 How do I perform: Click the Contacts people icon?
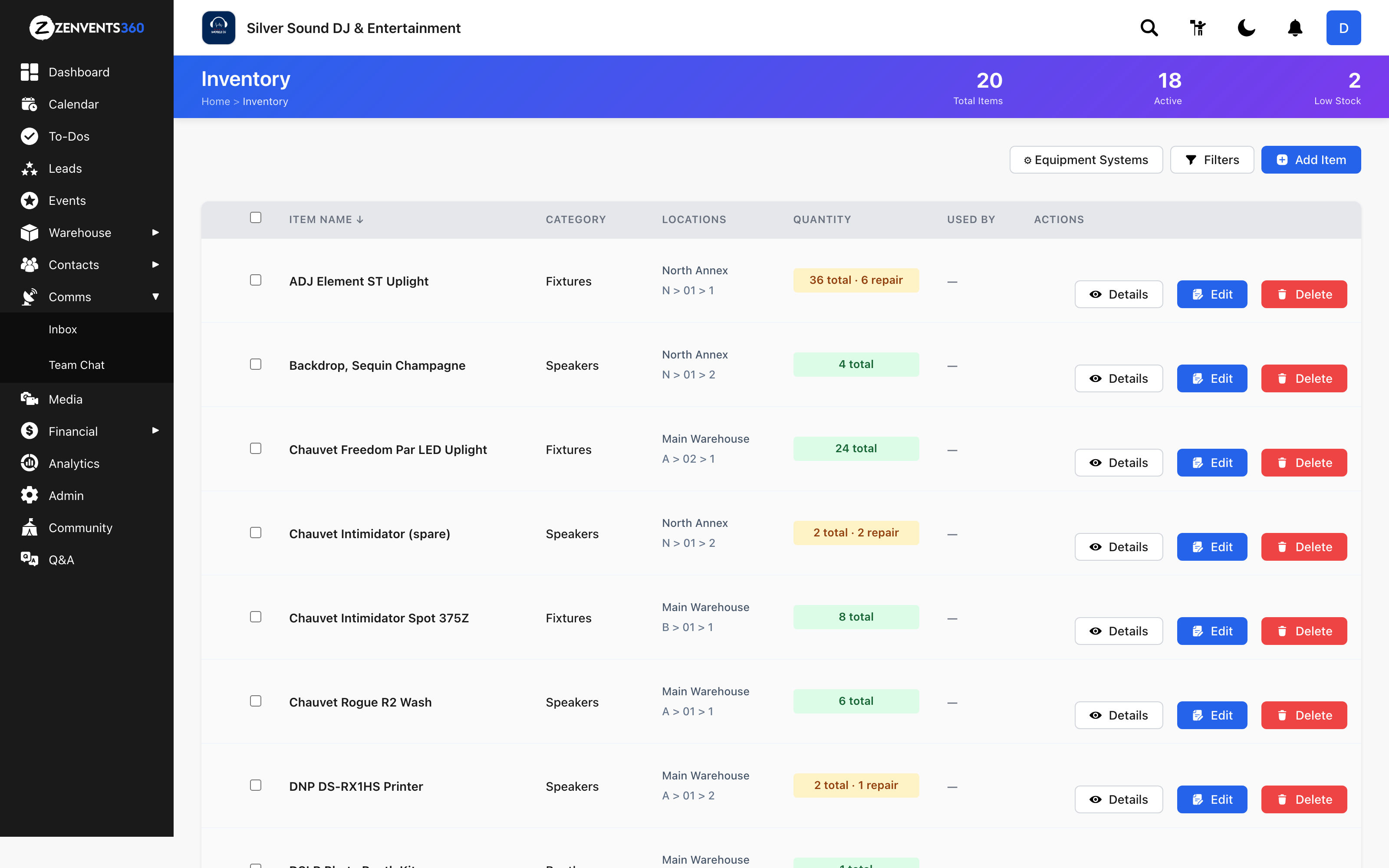click(29, 265)
